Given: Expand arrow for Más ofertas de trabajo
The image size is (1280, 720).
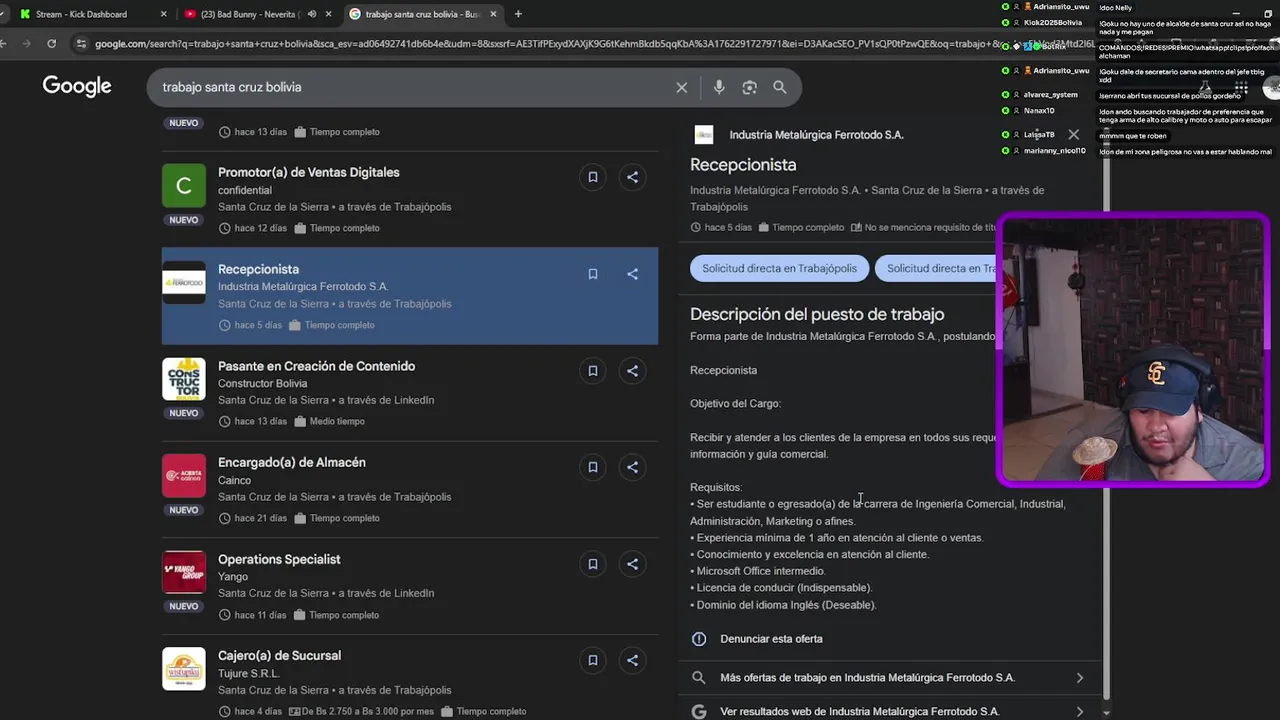Looking at the screenshot, I should click(1079, 678).
